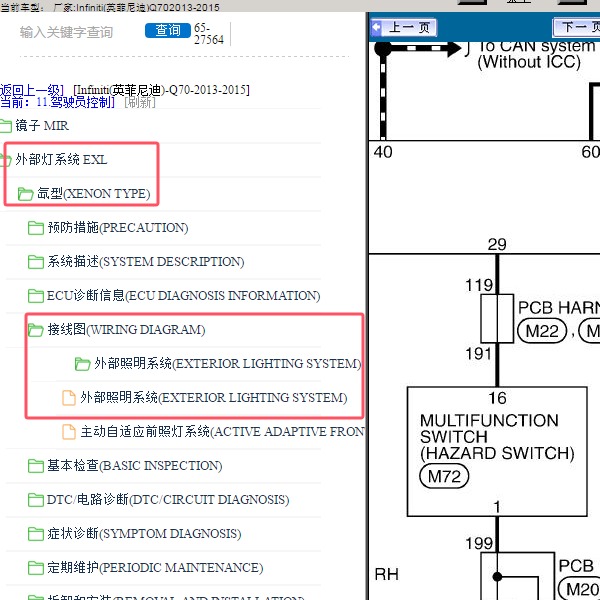Collapse the open-folder 外部照明系统 subfolder icon
Viewport: 600px width, 600px height.
coord(83,364)
